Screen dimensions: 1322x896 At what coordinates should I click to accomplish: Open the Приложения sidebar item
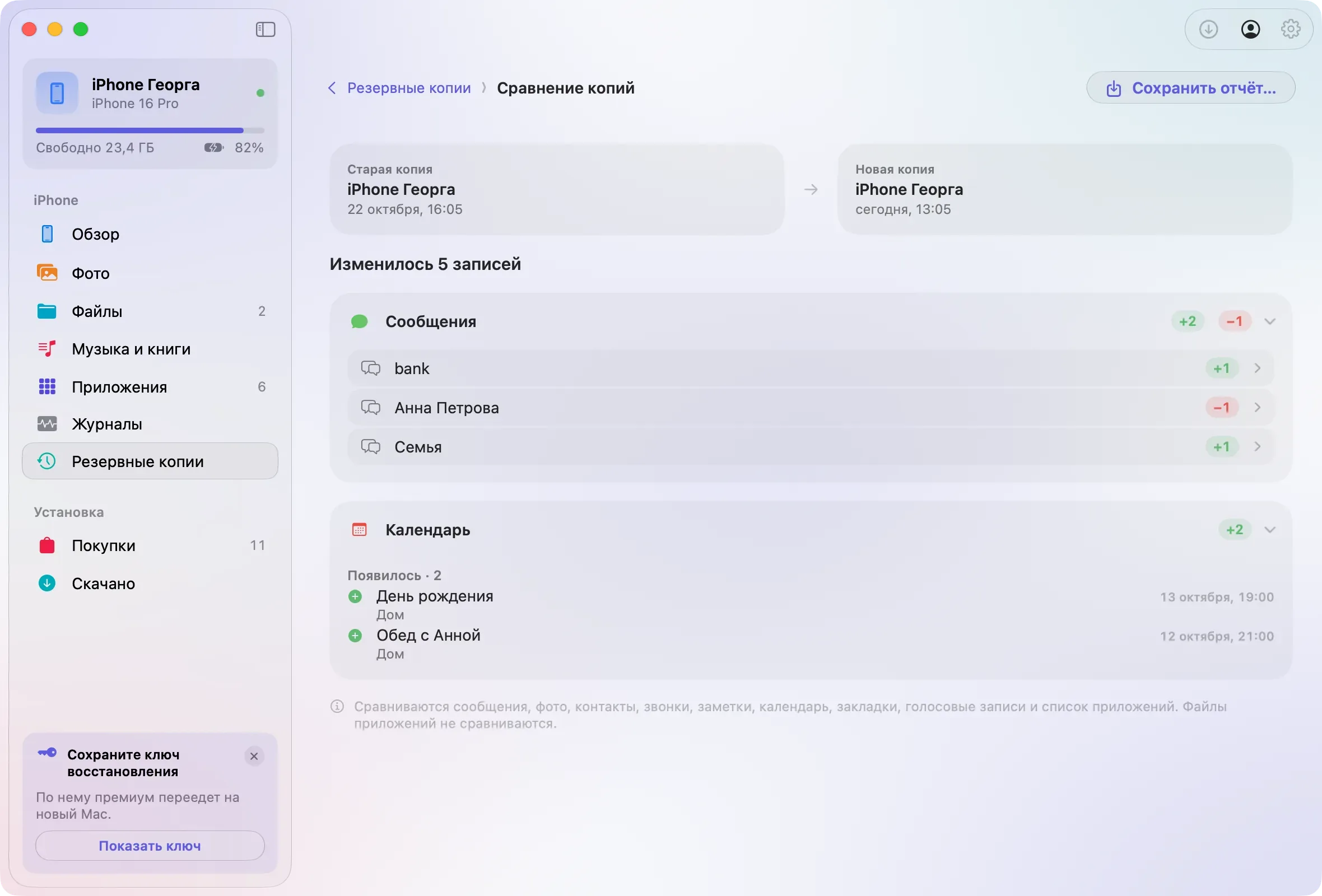point(150,386)
